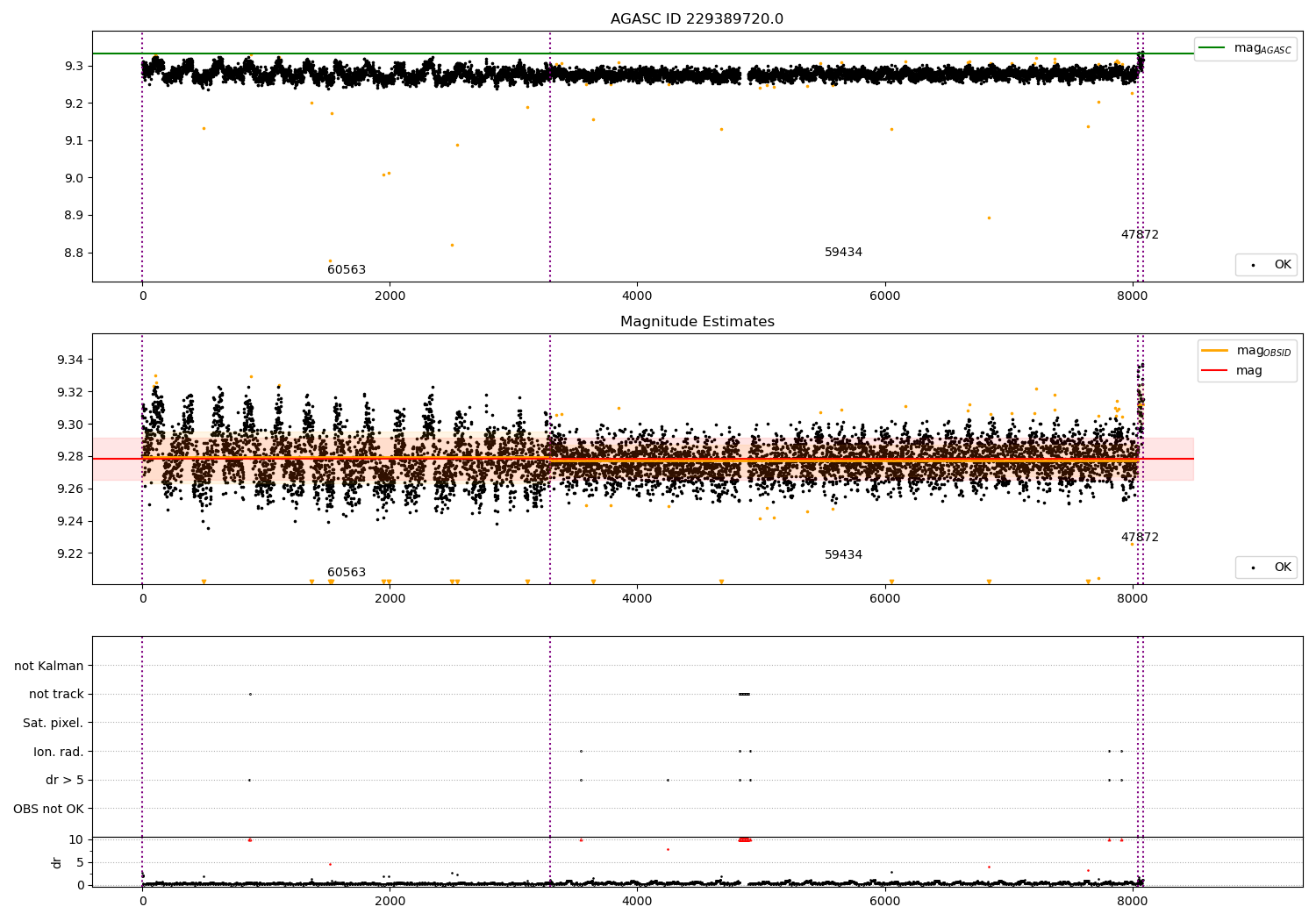Click the 'OK' legend entry in the top plot
This screenshot has height=921, width=1316.
click(1283, 265)
